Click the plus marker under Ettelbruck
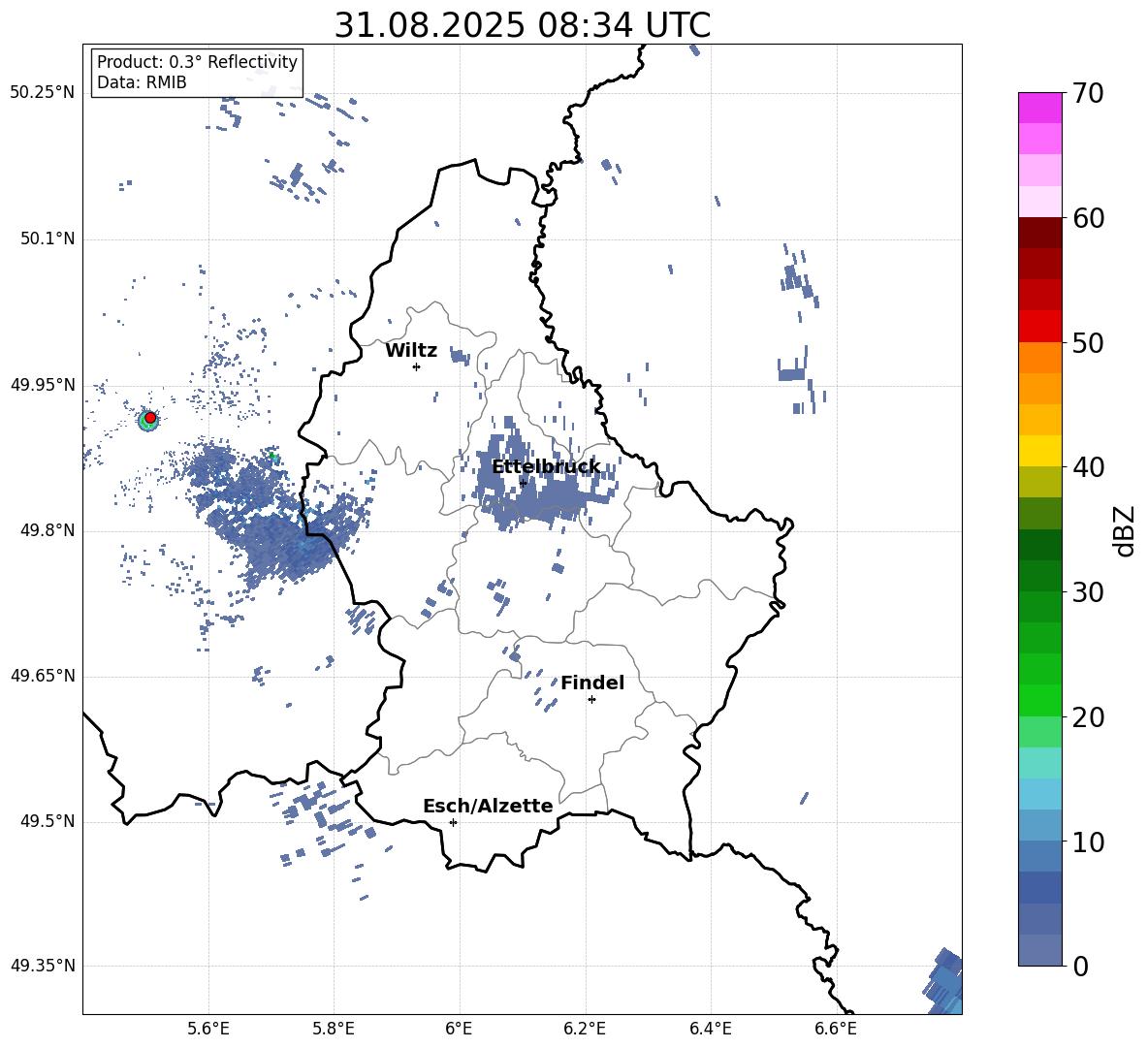Image resolution: width=1148 pixels, height=1048 pixels. tap(523, 483)
